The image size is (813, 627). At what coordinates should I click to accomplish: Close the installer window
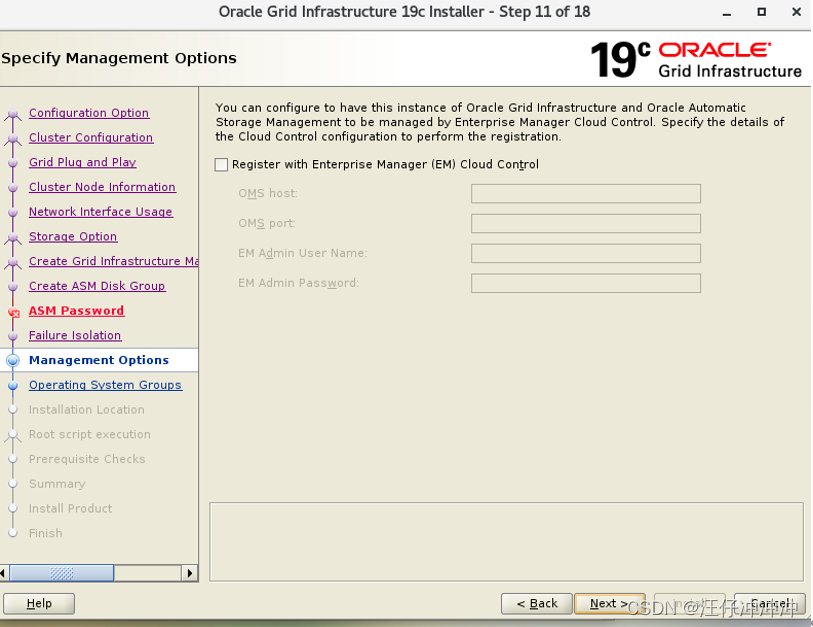click(x=796, y=12)
